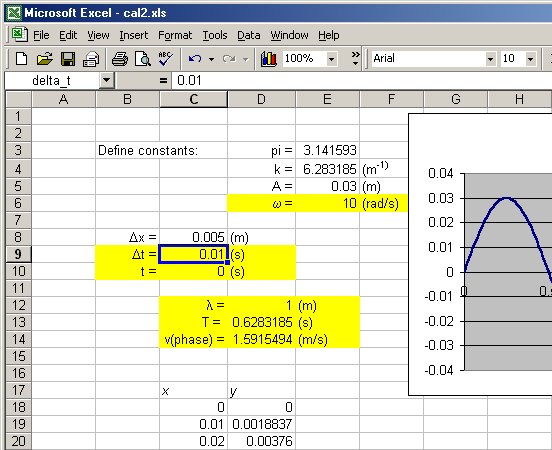Select the ω value cell showing 10
Viewport: 552px width, 450px height.
(328, 203)
